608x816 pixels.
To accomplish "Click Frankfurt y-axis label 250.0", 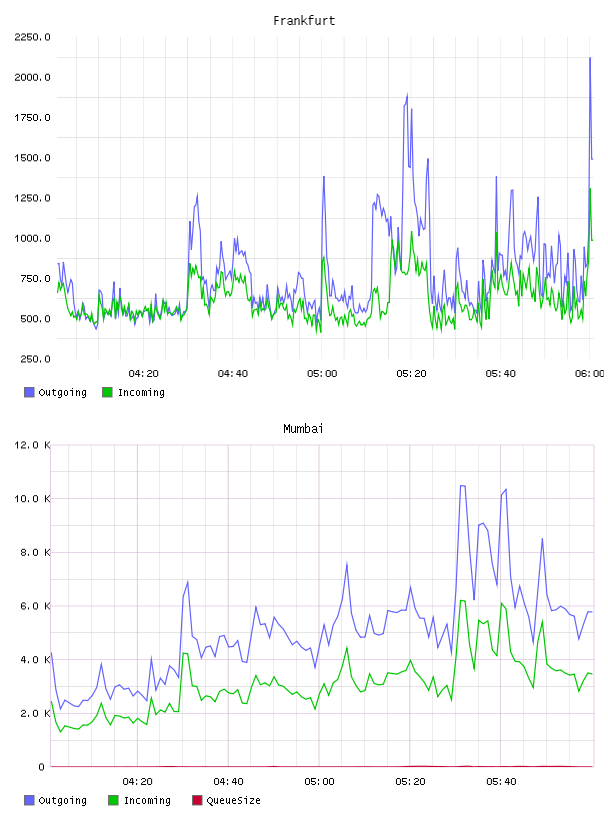I will coord(35,359).
